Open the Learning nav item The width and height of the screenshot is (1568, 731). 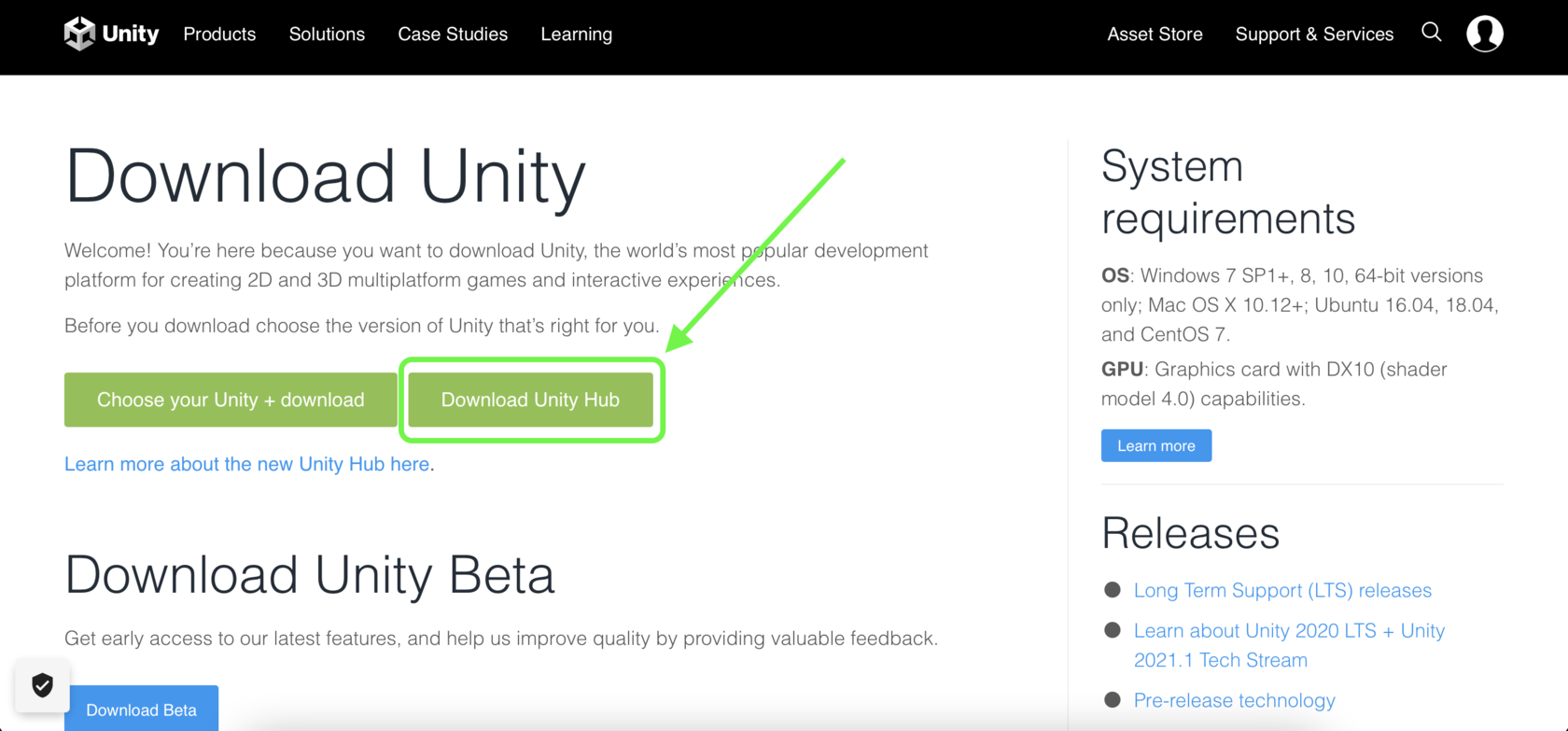576,35
